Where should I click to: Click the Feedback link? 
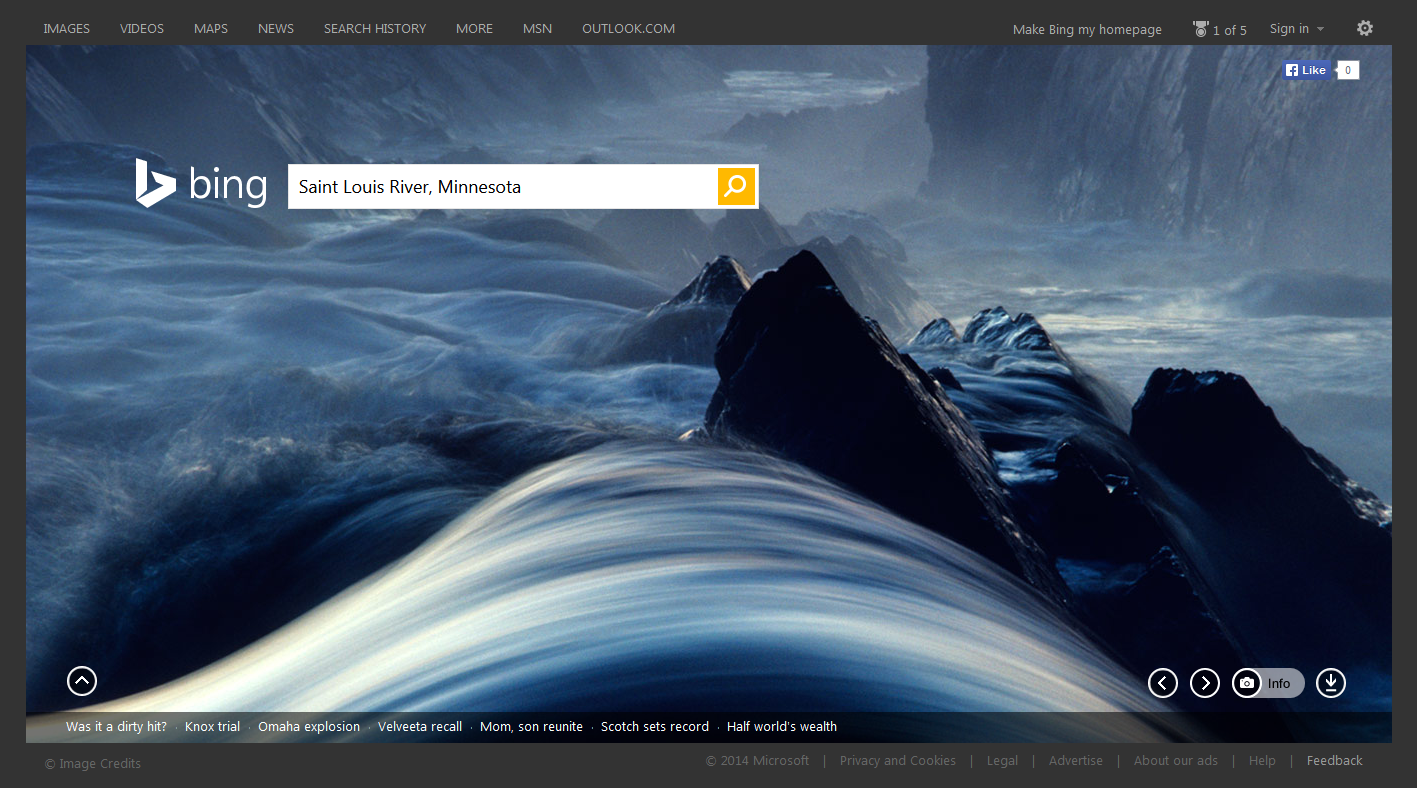1335,761
